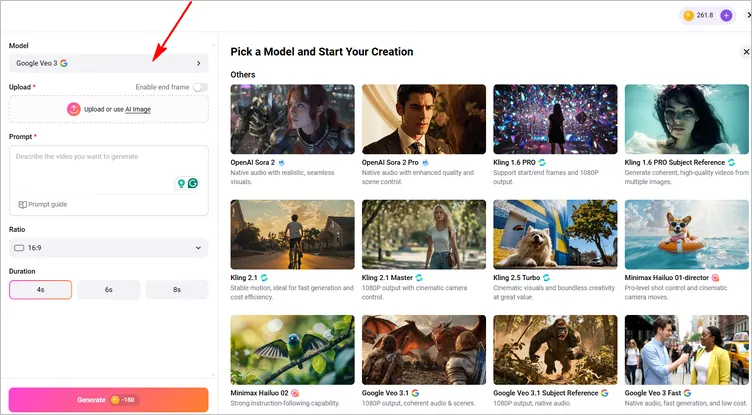
Task: Select the Google Veo 3.1 dragon thumbnail
Action: (x=424, y=350)
